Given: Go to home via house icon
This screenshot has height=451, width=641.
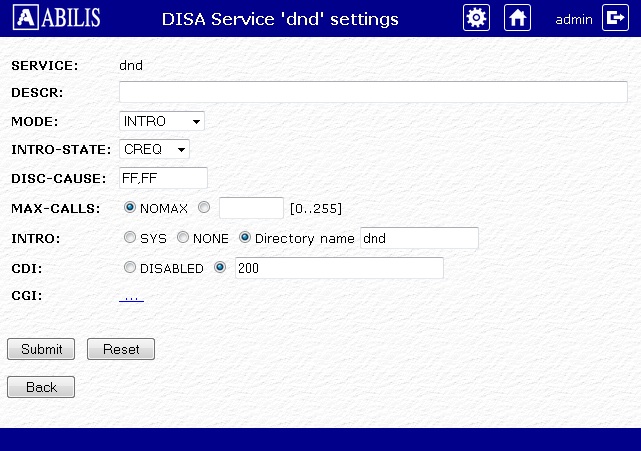Looking at the screenshot, I should (x=517, y=18).
